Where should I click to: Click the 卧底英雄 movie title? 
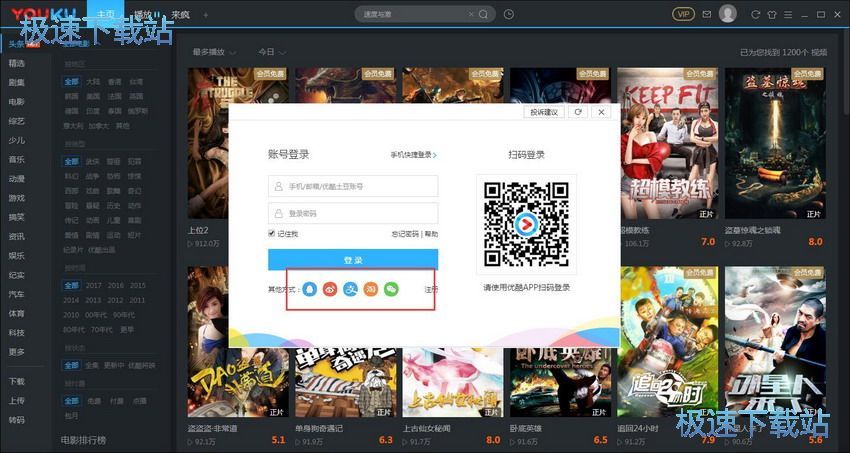(x=525, y=429)
